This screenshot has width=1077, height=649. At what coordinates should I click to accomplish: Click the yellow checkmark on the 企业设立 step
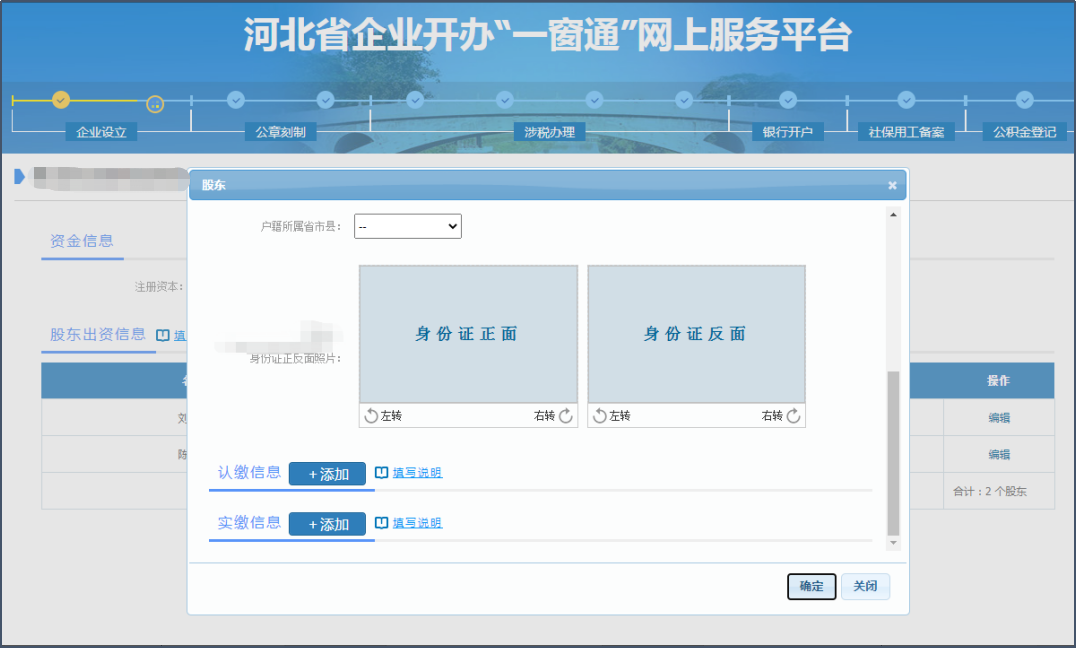click(x=60, y=100)
